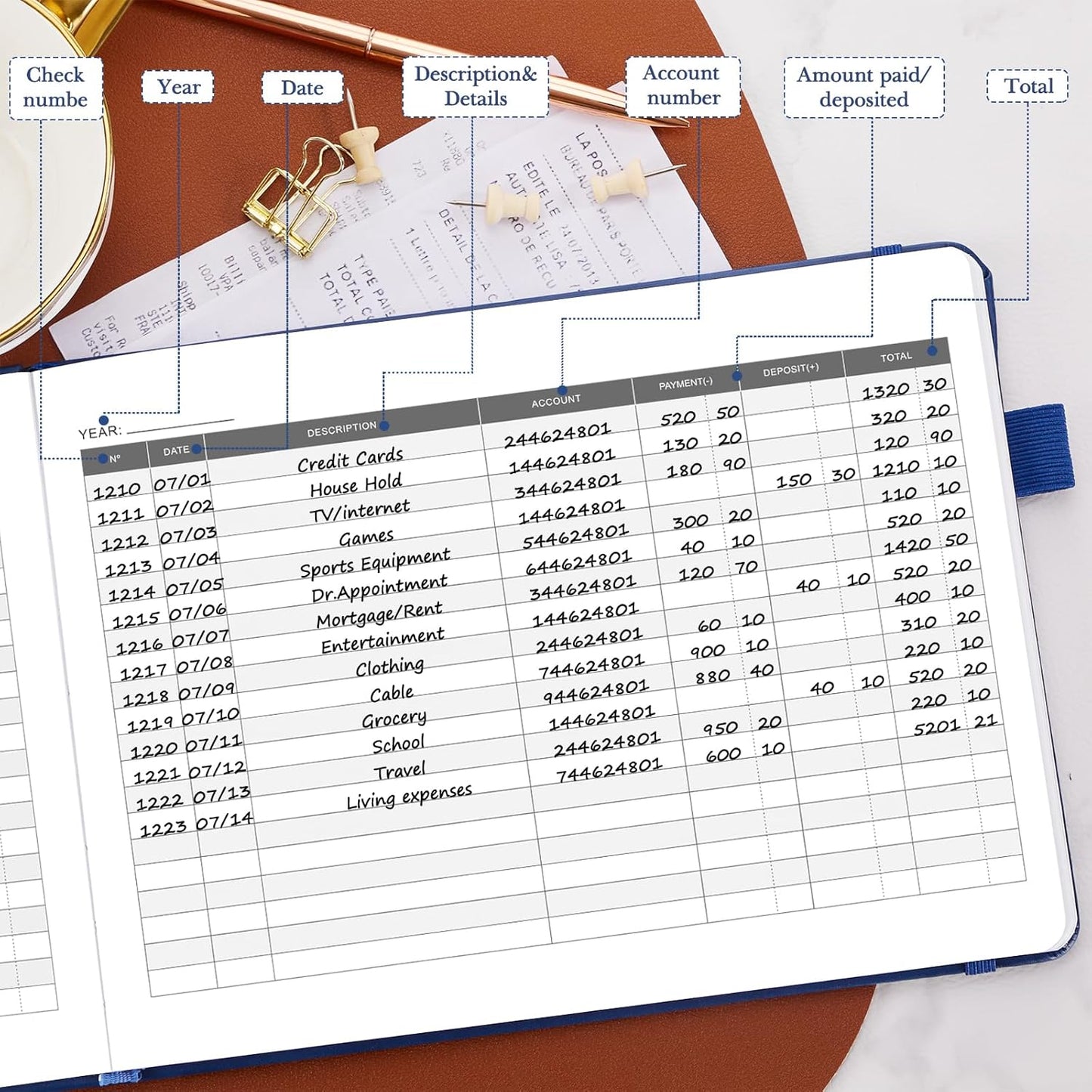Select the DATE column header
The image size is (1092, 1092).
point(176,450)
